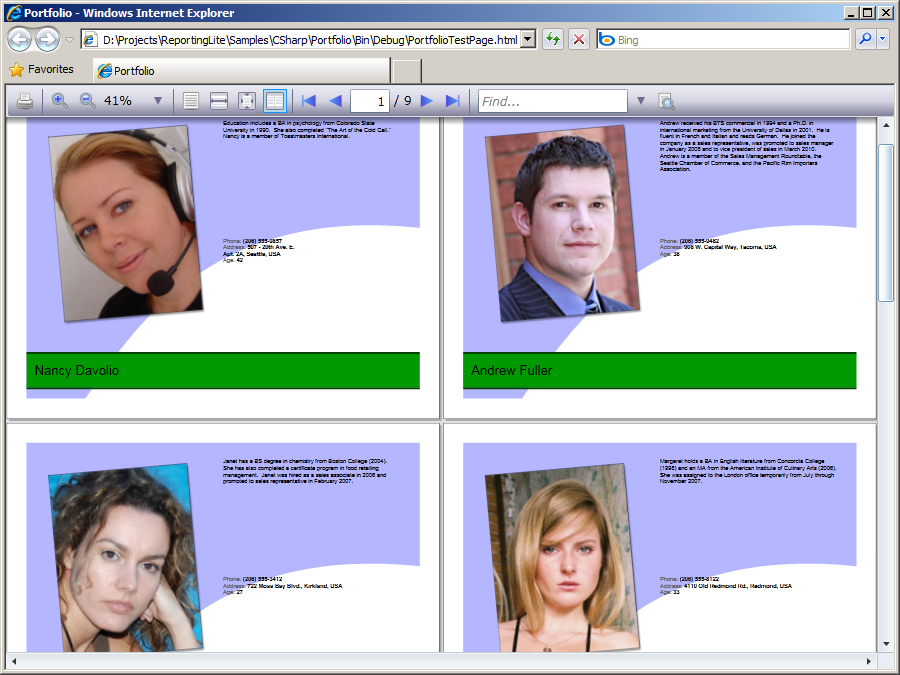The height and width of the screenshot is (675, 900).
Task: Click the browser Refresh button
Action: point(552,40)
